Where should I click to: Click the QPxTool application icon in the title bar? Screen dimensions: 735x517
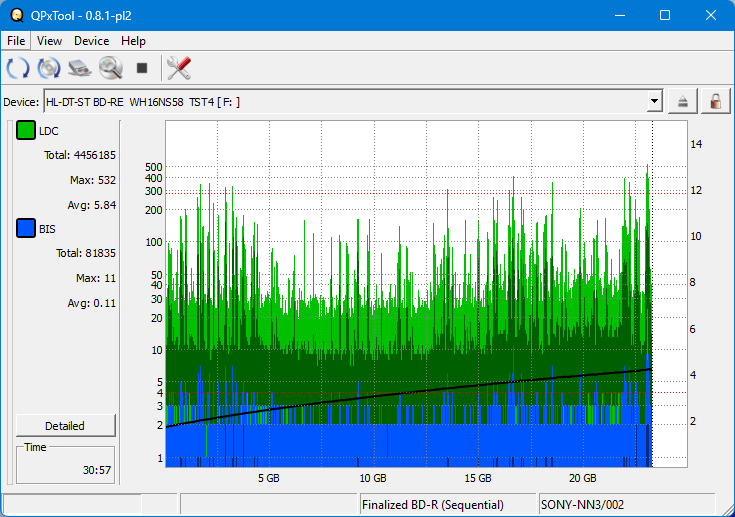pos(17,15)
